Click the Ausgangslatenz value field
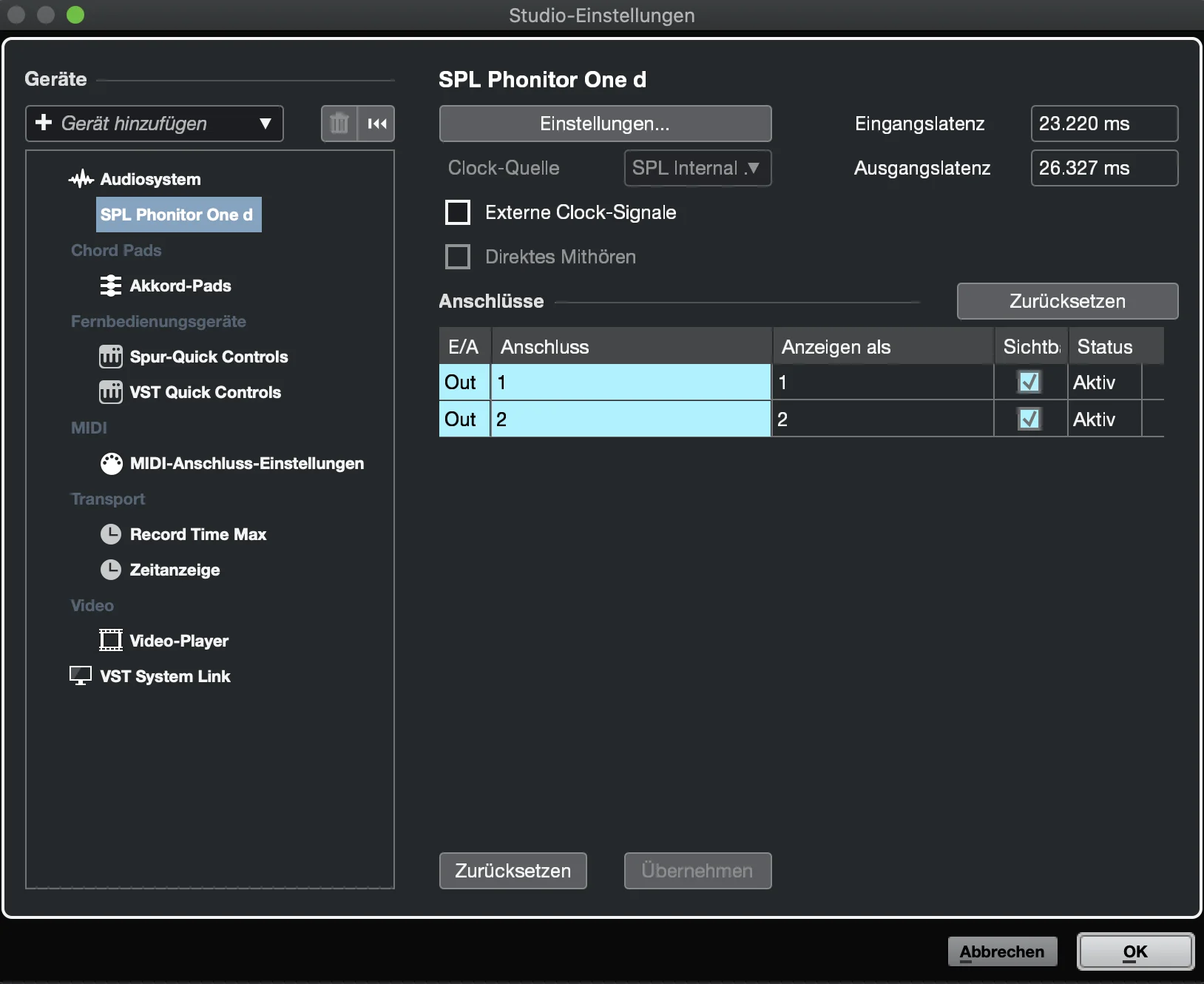 click(x=1104, y=168)
